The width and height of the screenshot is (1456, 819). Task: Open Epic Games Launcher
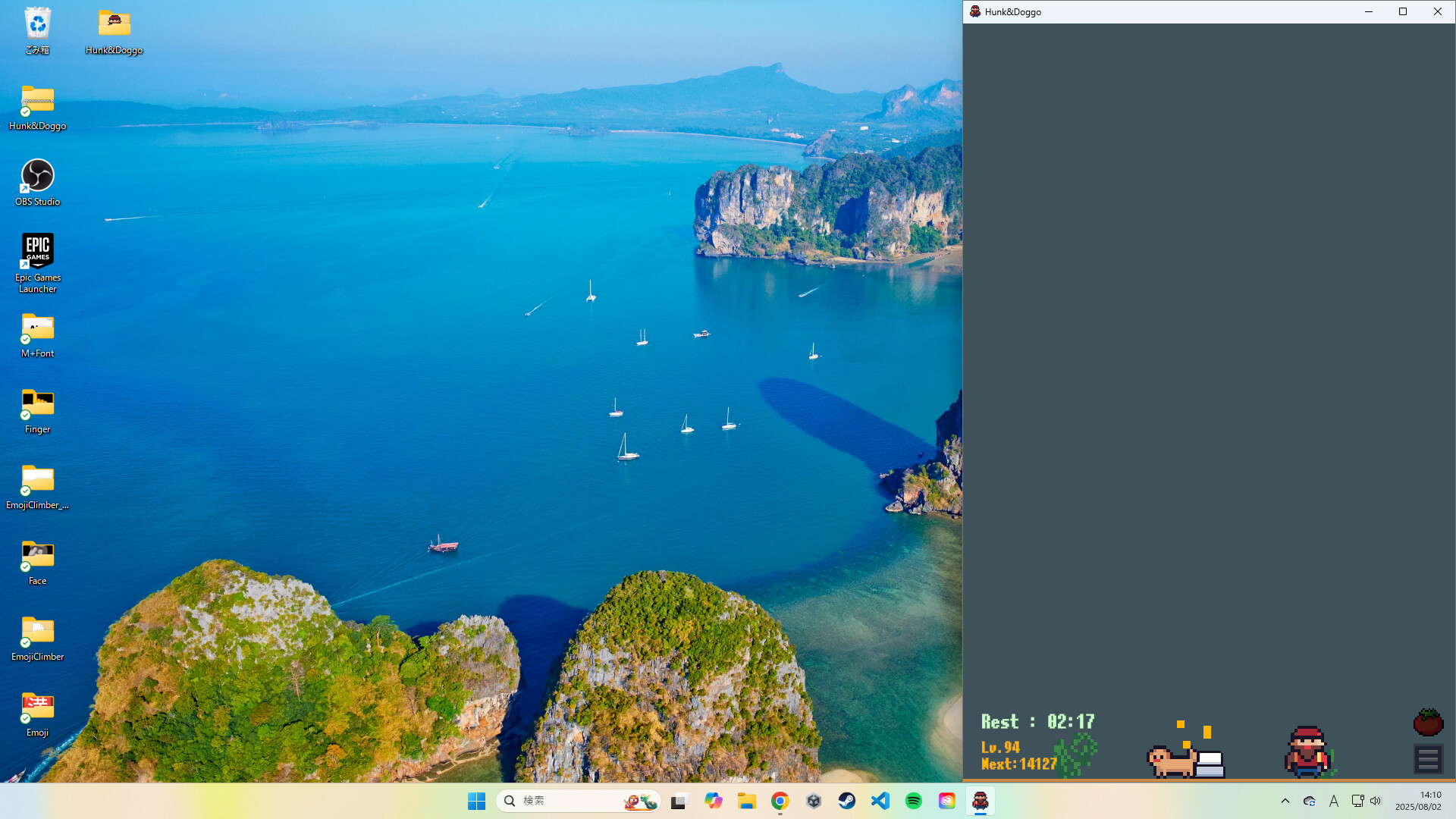pos(37,249)
